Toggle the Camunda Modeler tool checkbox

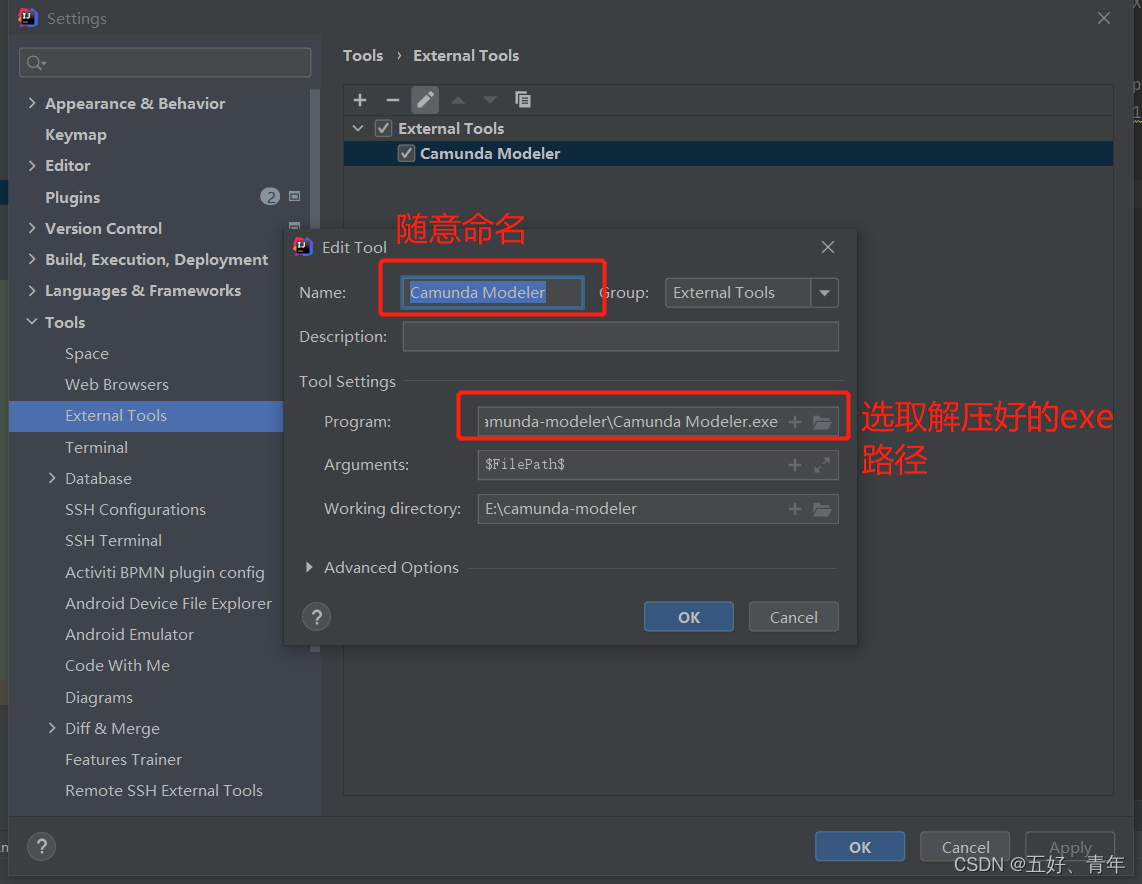[x=406, y=154]
